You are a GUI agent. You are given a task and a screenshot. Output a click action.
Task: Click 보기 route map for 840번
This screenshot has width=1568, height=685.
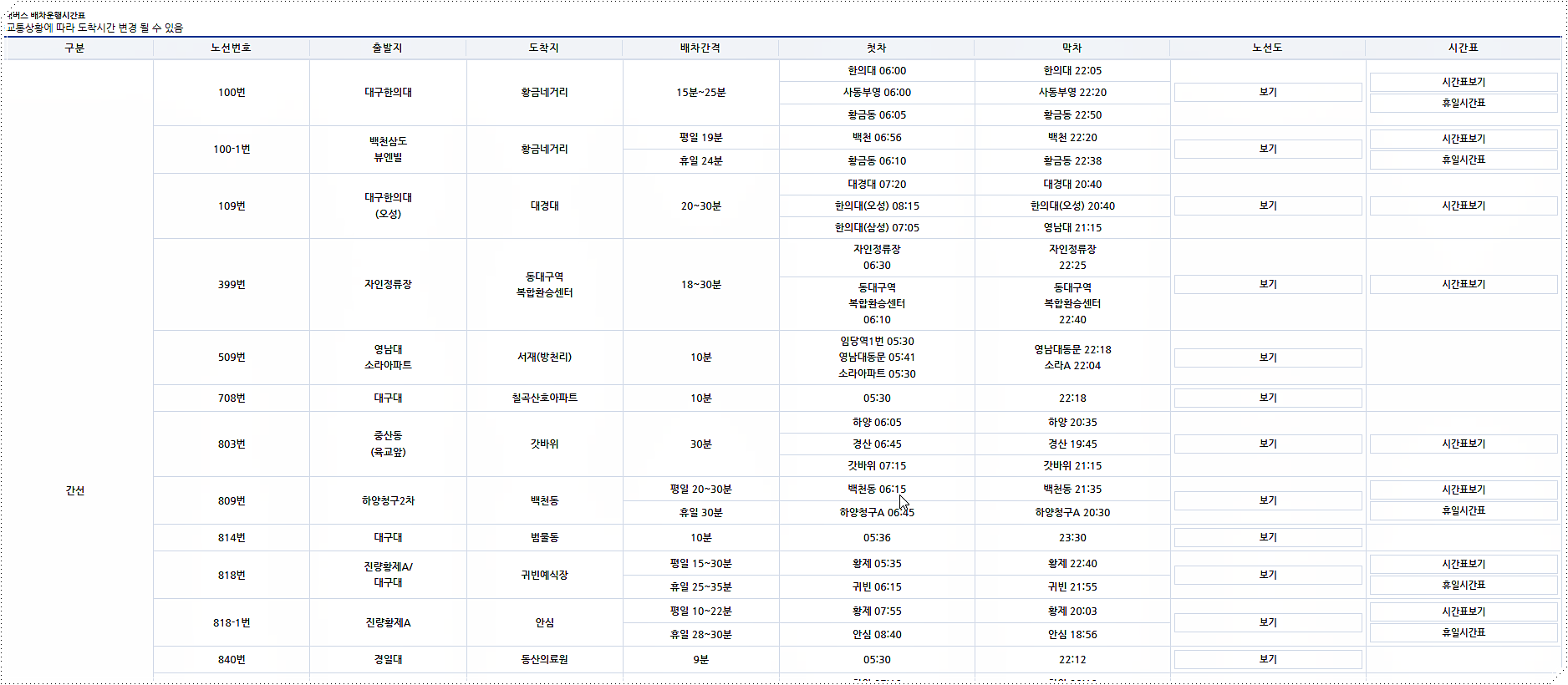coord(1268,660)
